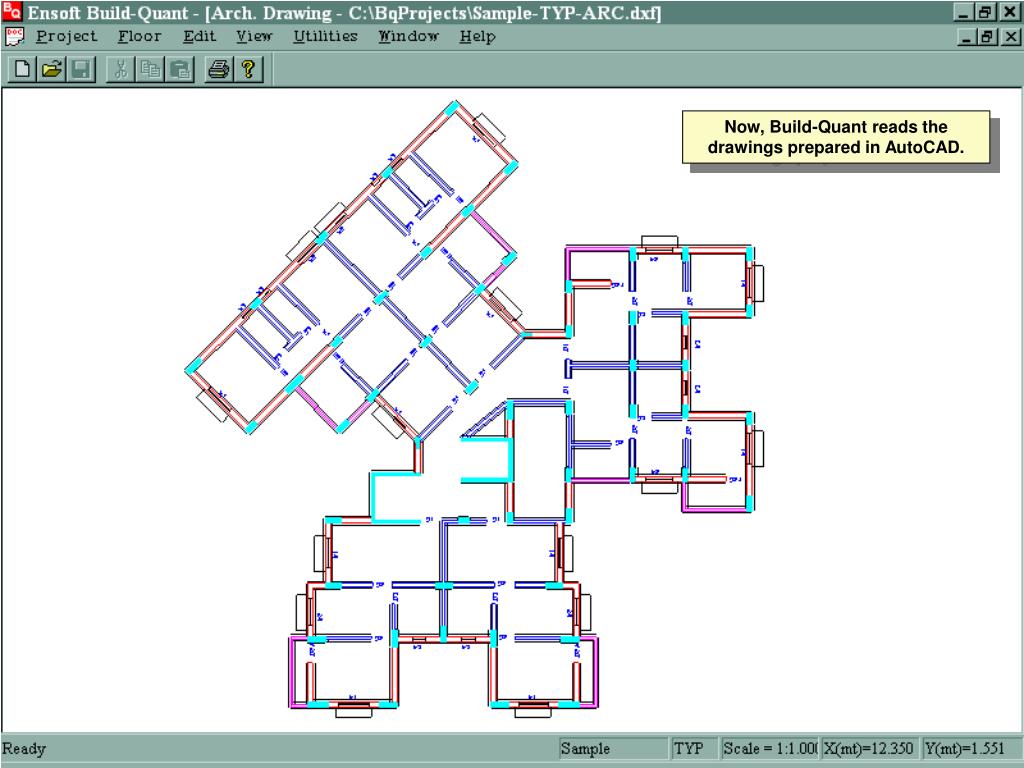
Task: Close the inner Arch. Drawing document window
Action: click(1010, 37)
